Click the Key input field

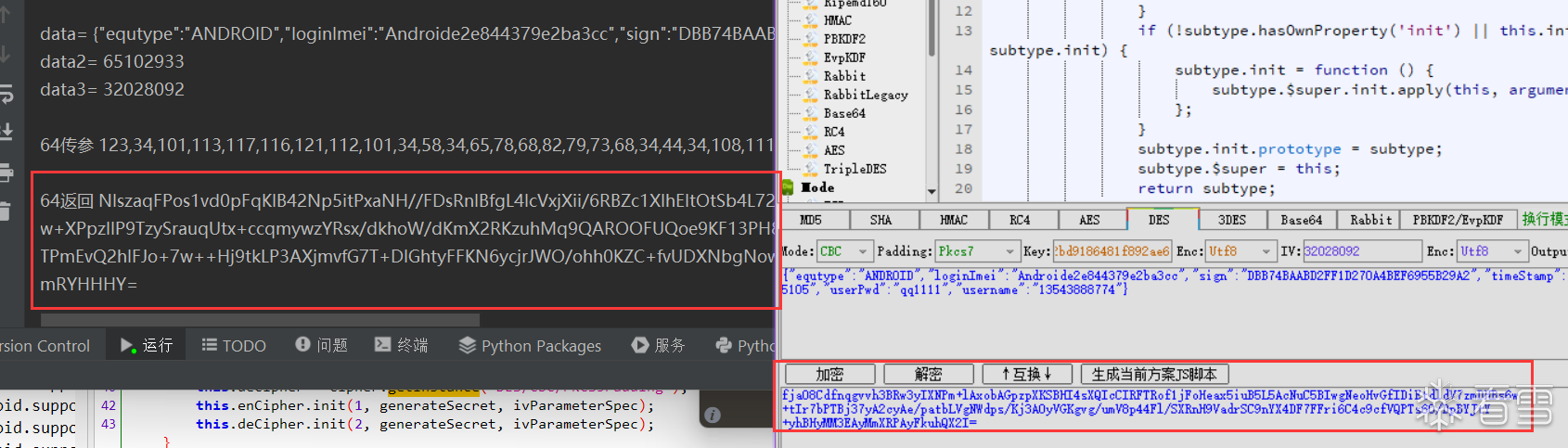click(1112, 251)
